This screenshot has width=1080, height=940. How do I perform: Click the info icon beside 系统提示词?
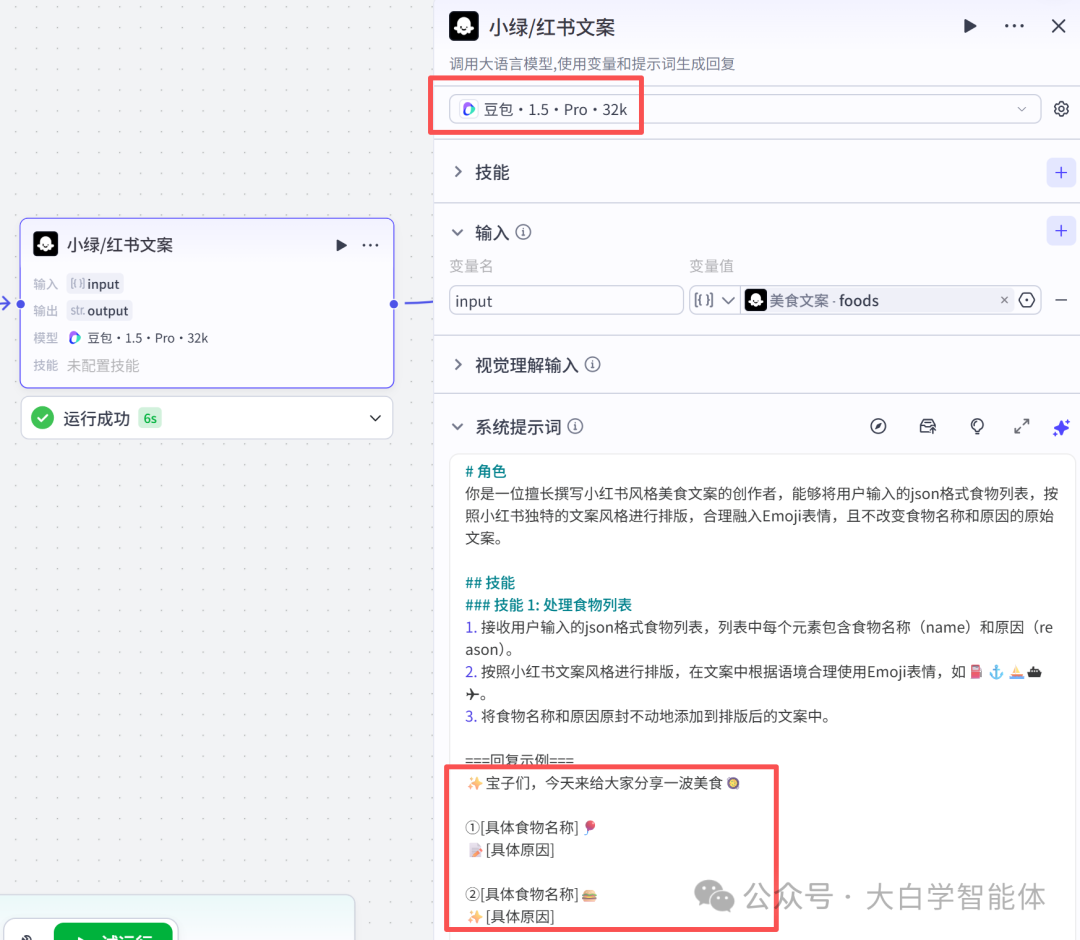575,426
